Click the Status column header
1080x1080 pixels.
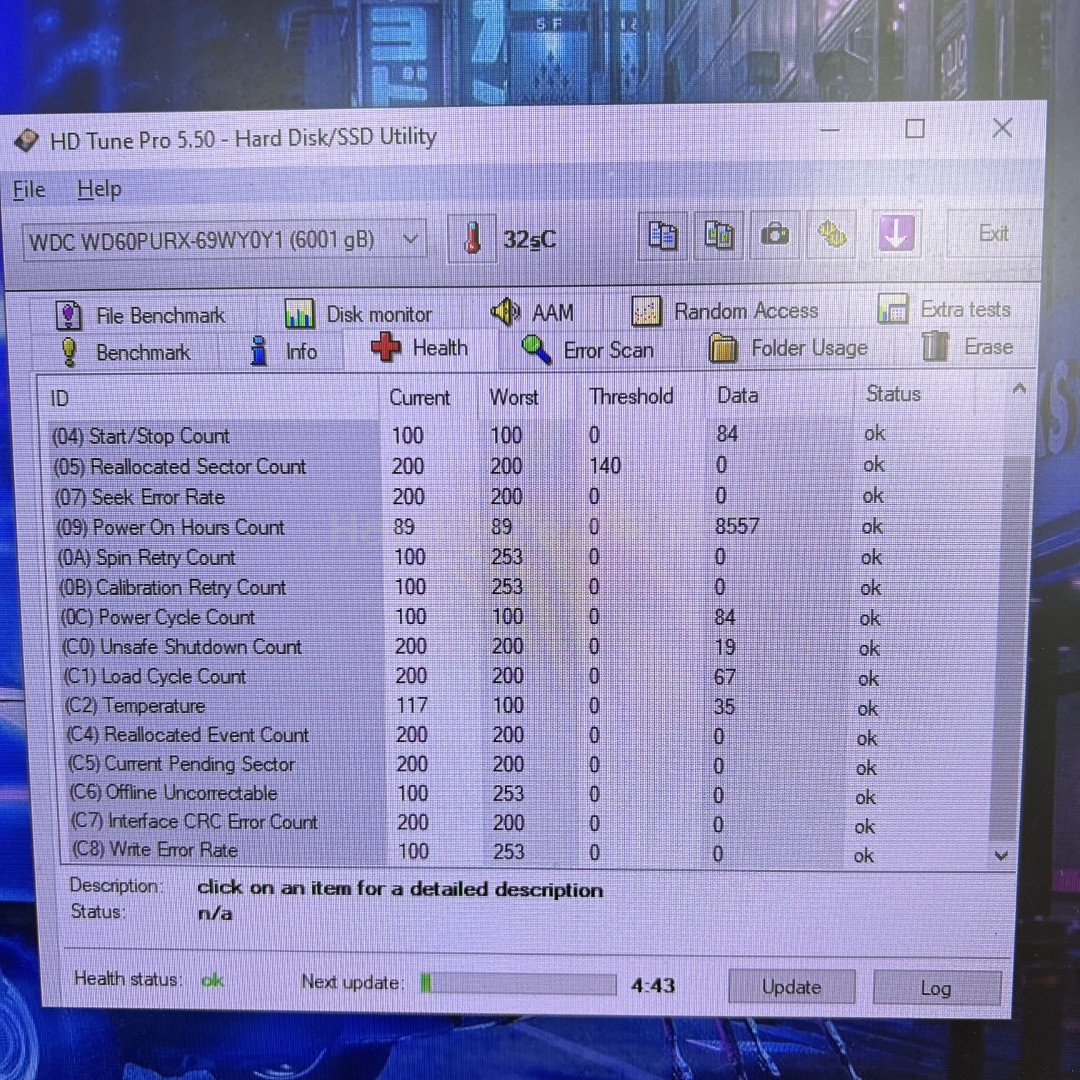[916, 394]
